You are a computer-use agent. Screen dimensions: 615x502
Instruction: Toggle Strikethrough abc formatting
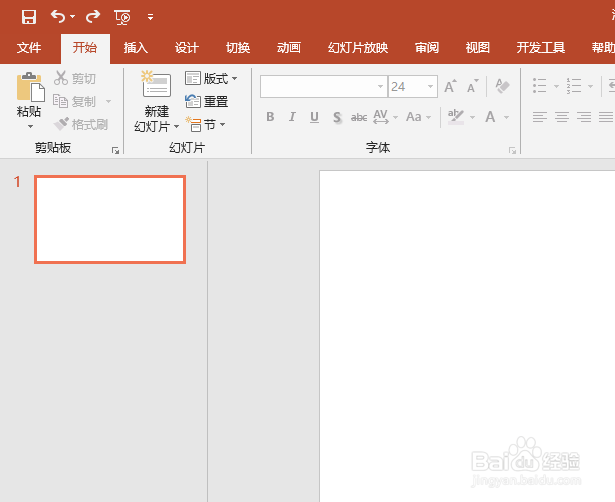(359, 117)
